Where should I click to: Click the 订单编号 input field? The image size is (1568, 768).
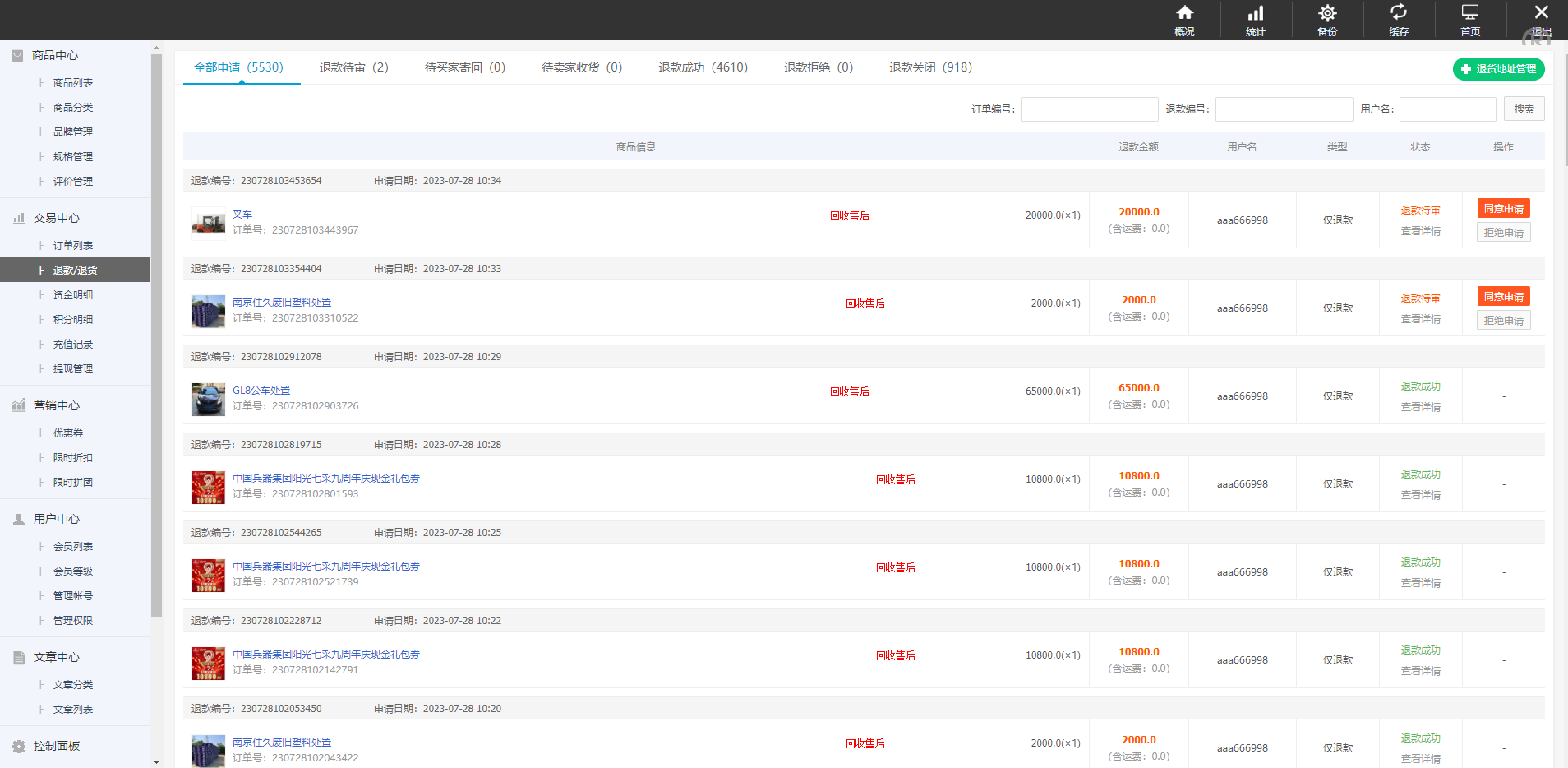point(1089,109)
